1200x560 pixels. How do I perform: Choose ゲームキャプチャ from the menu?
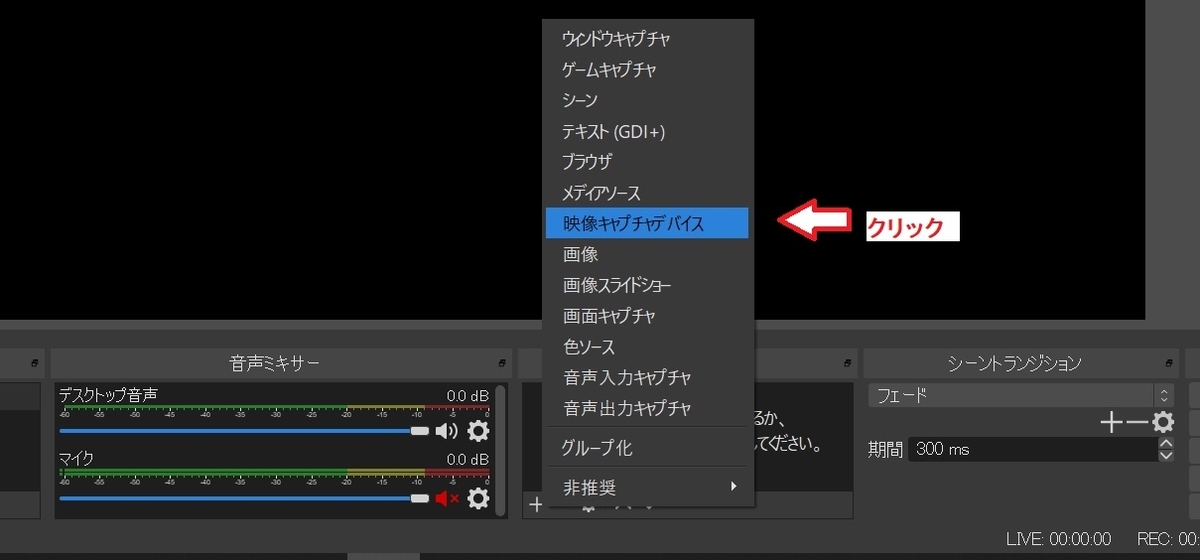(648, 70)
